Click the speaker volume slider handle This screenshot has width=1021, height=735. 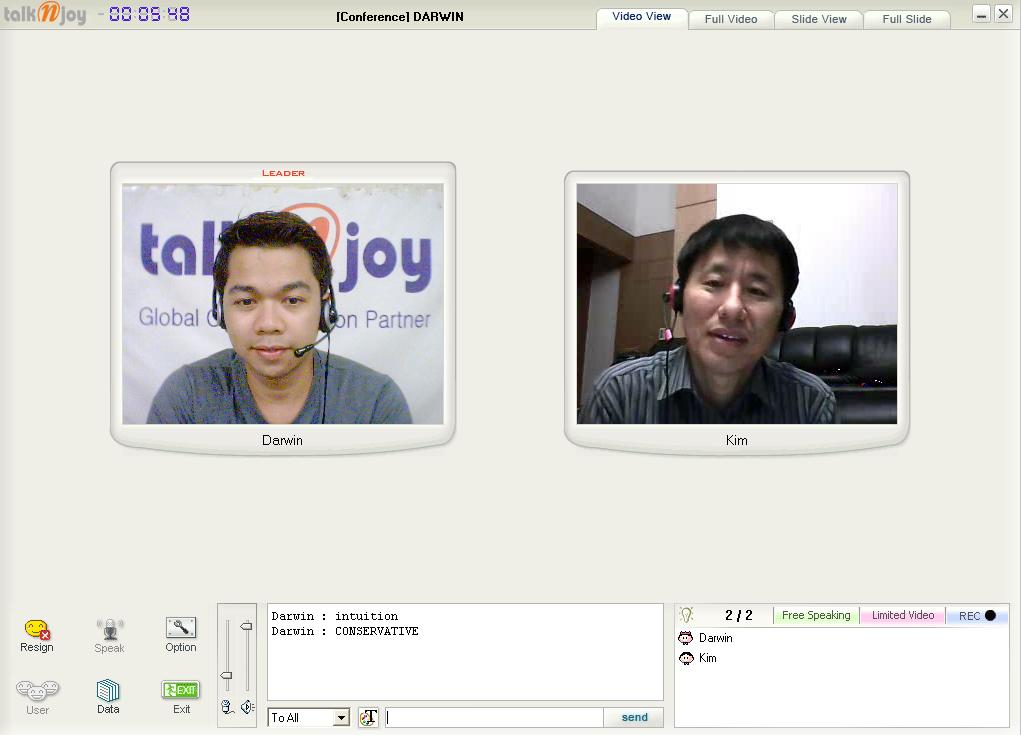coord(246,626)
